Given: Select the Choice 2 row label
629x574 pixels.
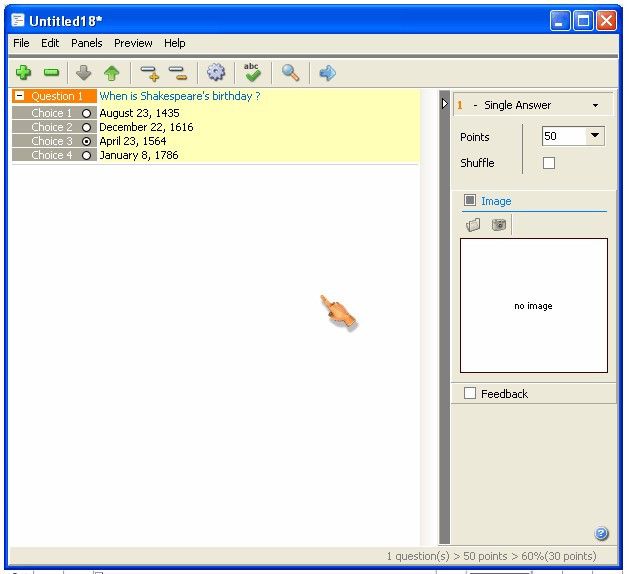Looking at the screenshot, I should [x=52, y=127].
